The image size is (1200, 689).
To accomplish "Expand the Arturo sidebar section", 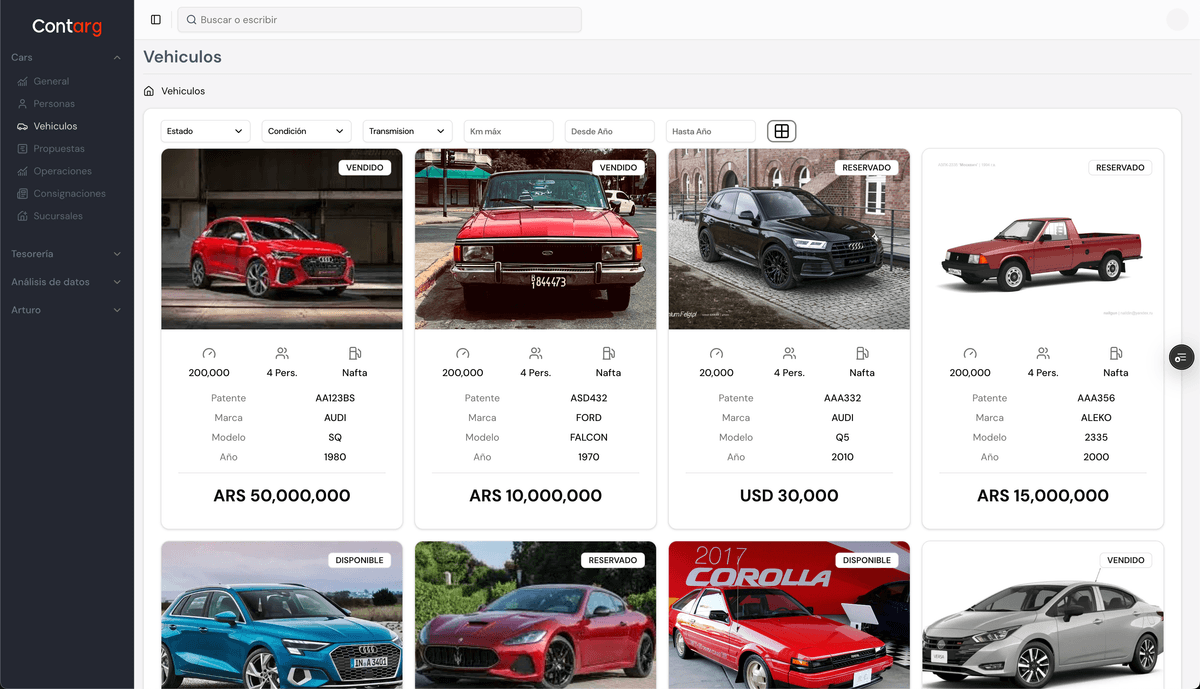I will [67, 310].
